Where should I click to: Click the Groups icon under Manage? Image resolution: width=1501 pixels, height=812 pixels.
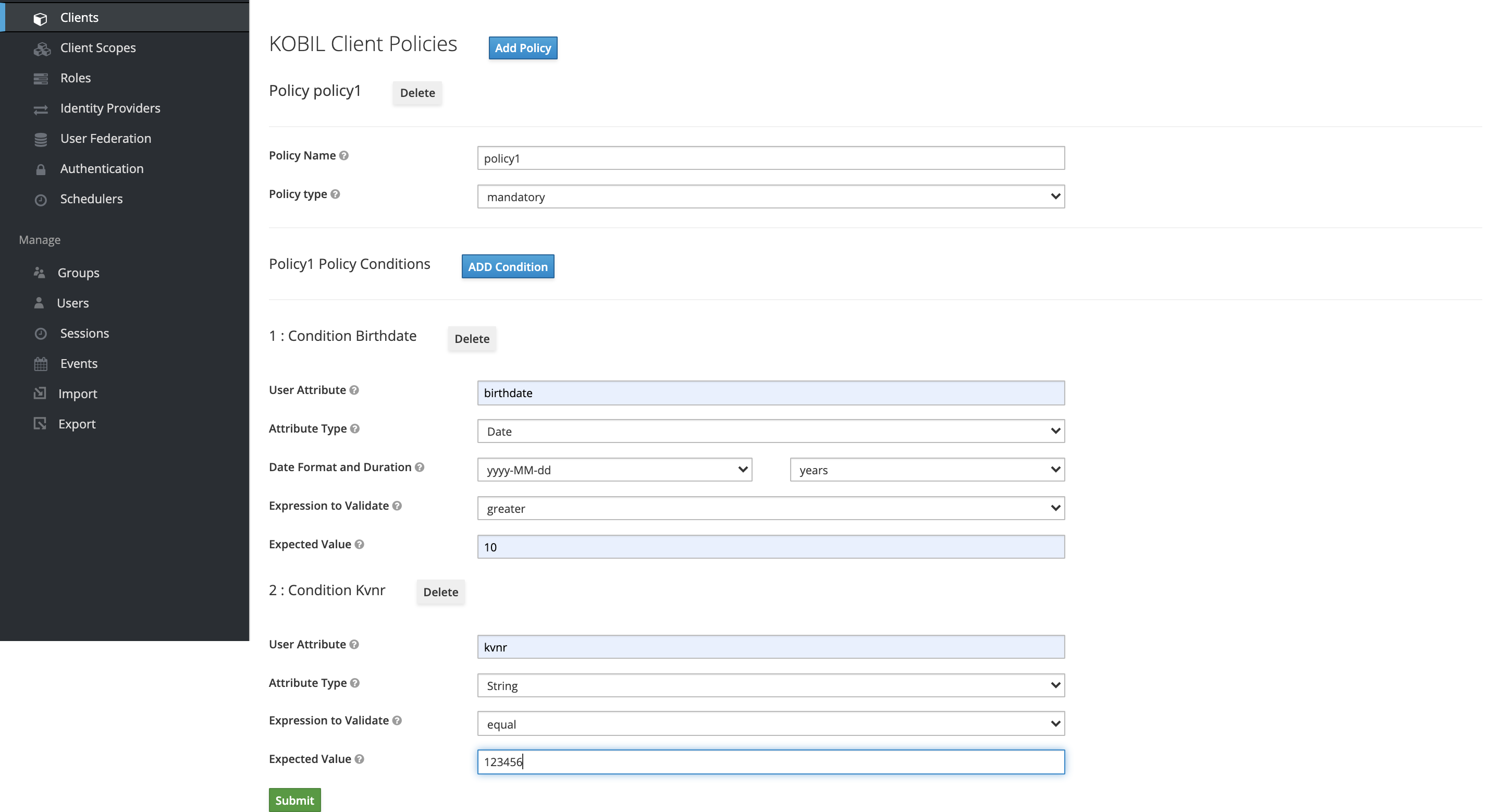click(40, 273)
